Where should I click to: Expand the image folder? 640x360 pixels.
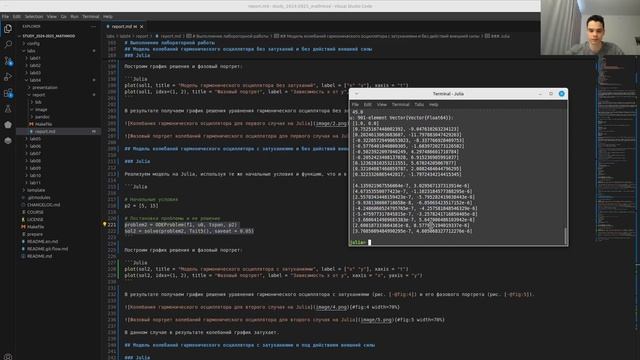(x=41, y=109)
